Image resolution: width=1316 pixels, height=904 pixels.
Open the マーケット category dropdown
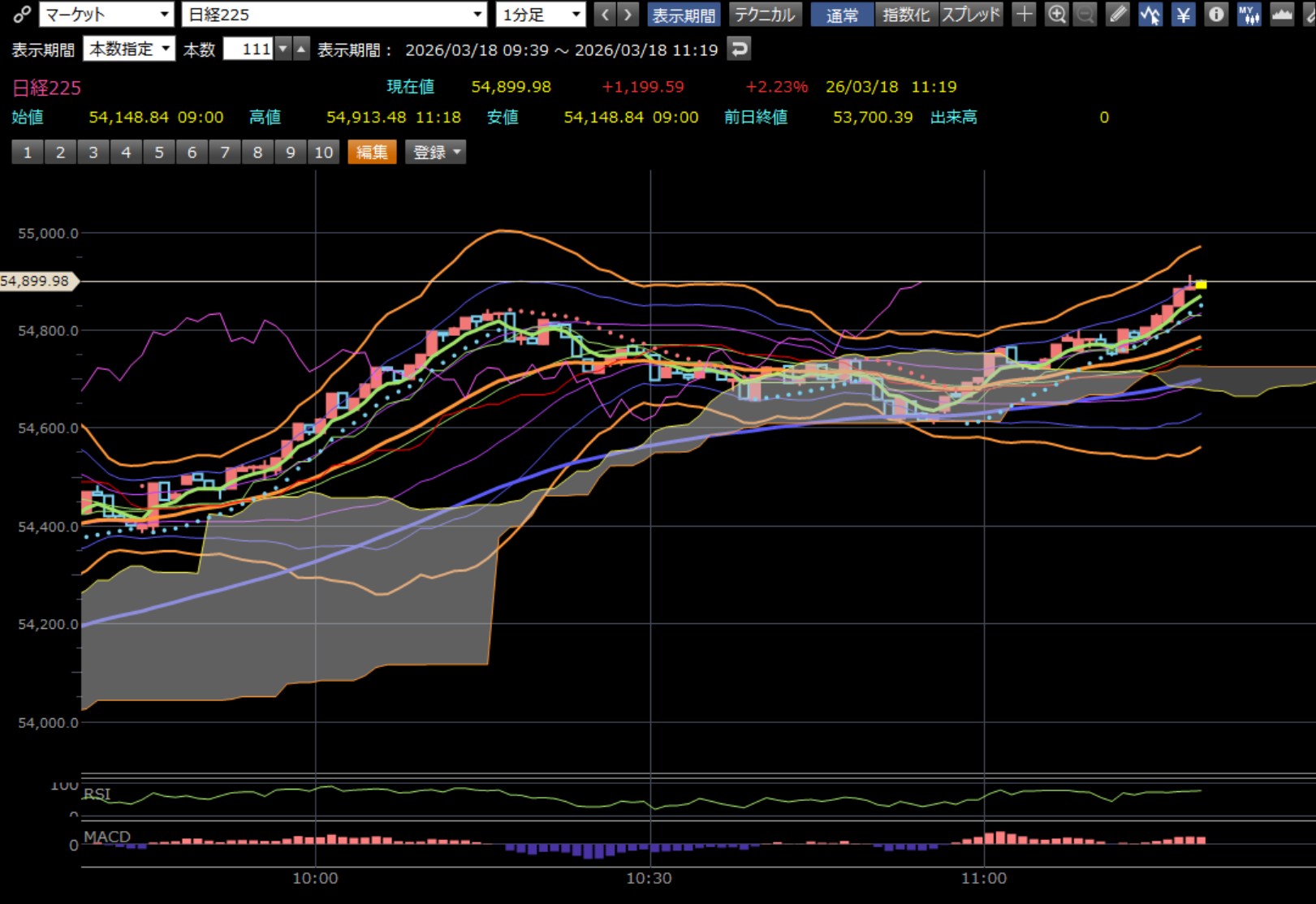click(x=107, y=15)
